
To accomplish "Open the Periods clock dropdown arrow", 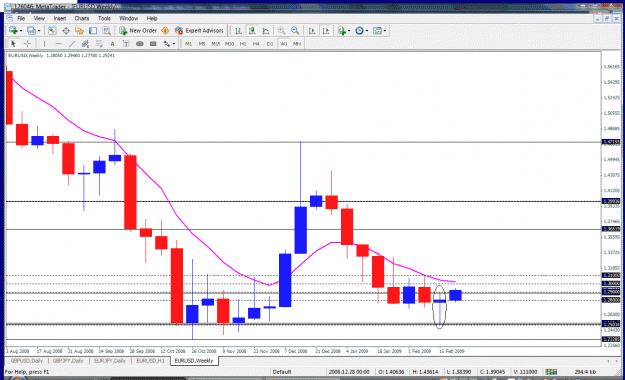I will tap(367, 31).
